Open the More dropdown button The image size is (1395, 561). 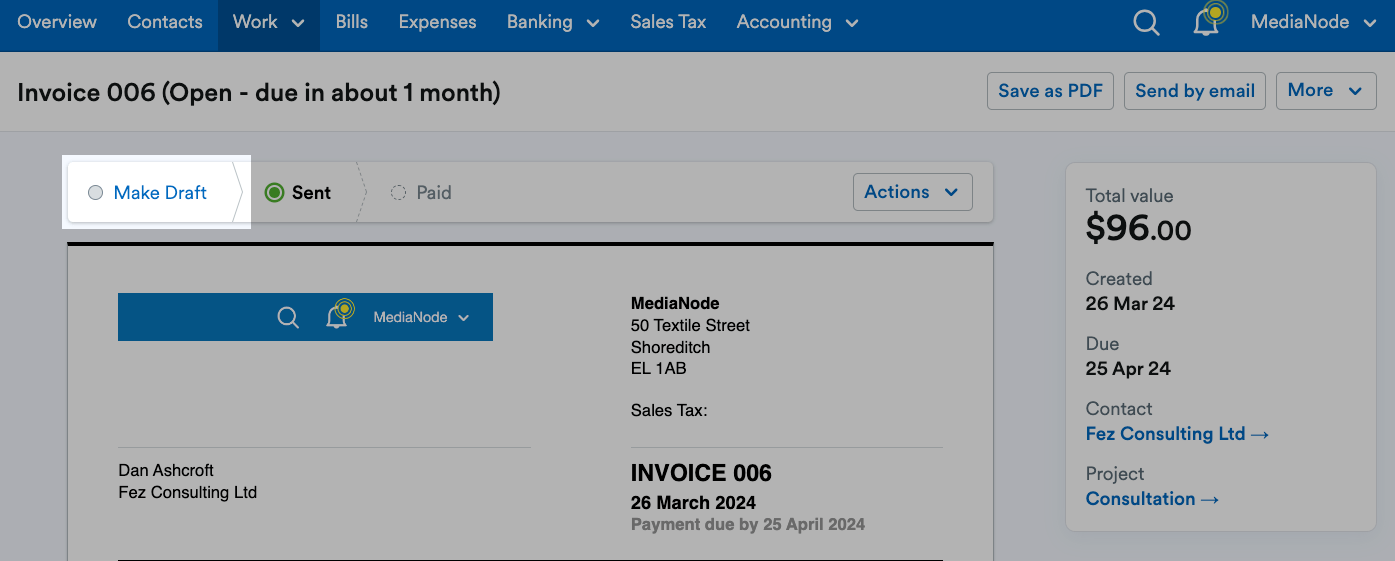pyautogui.click(x=1325, y=91)
